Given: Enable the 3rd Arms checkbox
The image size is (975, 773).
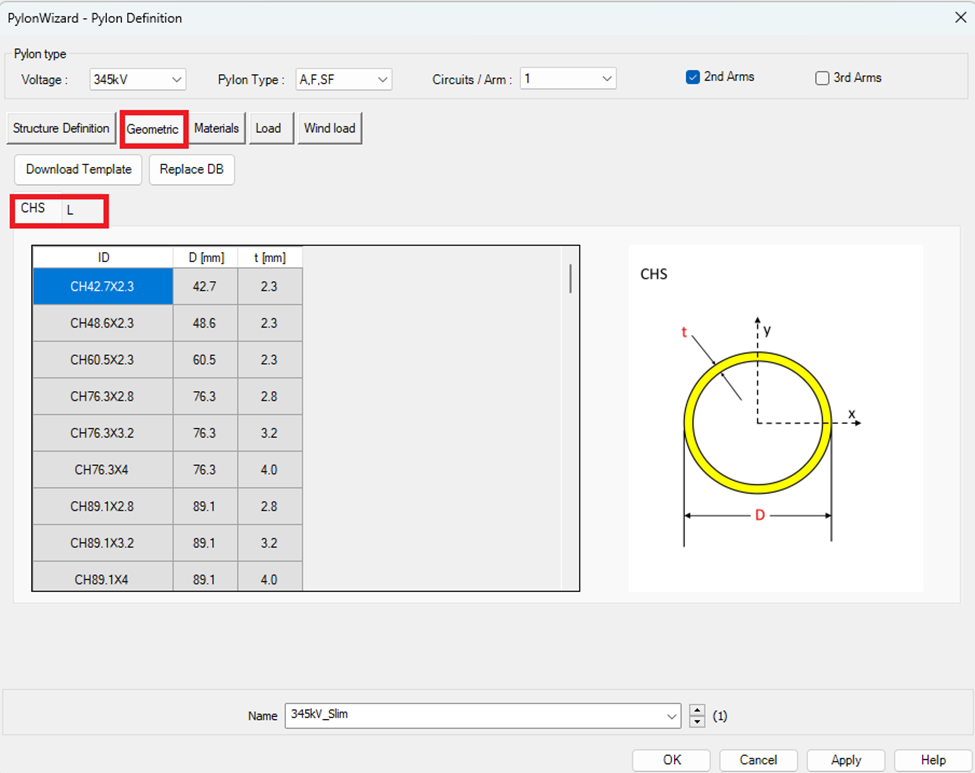Looking at the screenshot, I should click(822, 78).
